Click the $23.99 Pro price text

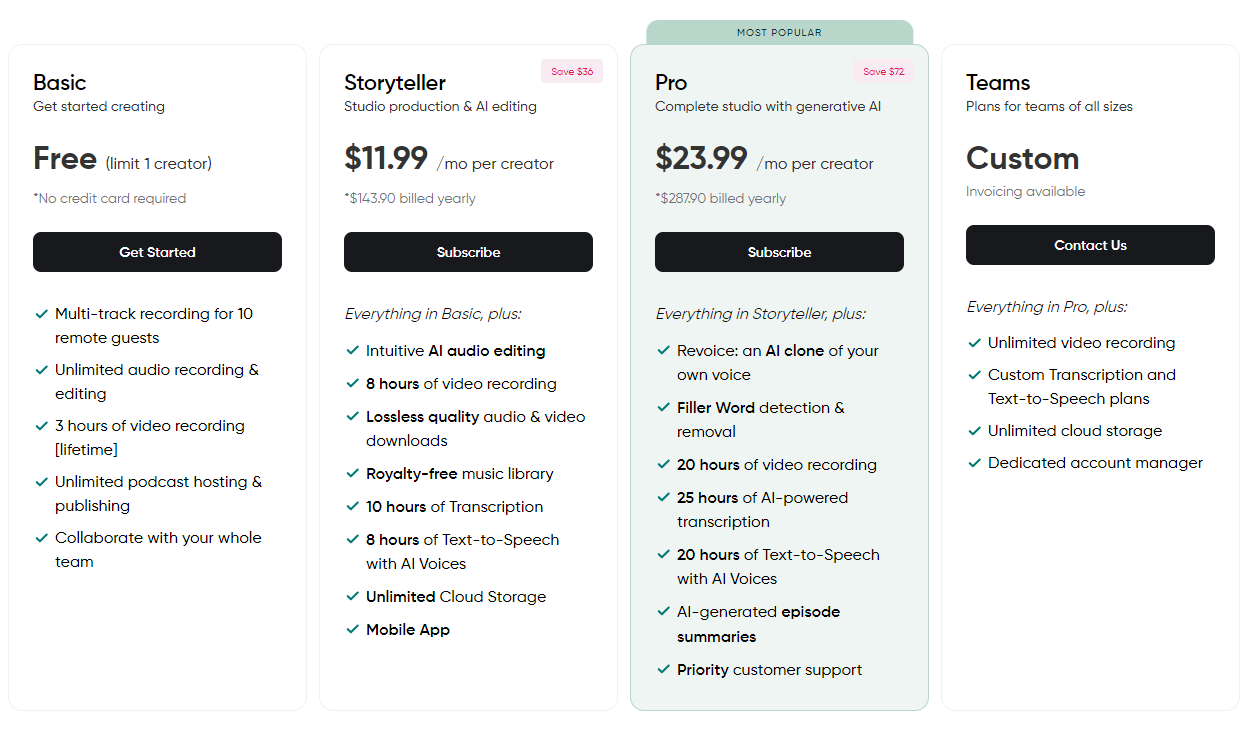pos(701,158)
